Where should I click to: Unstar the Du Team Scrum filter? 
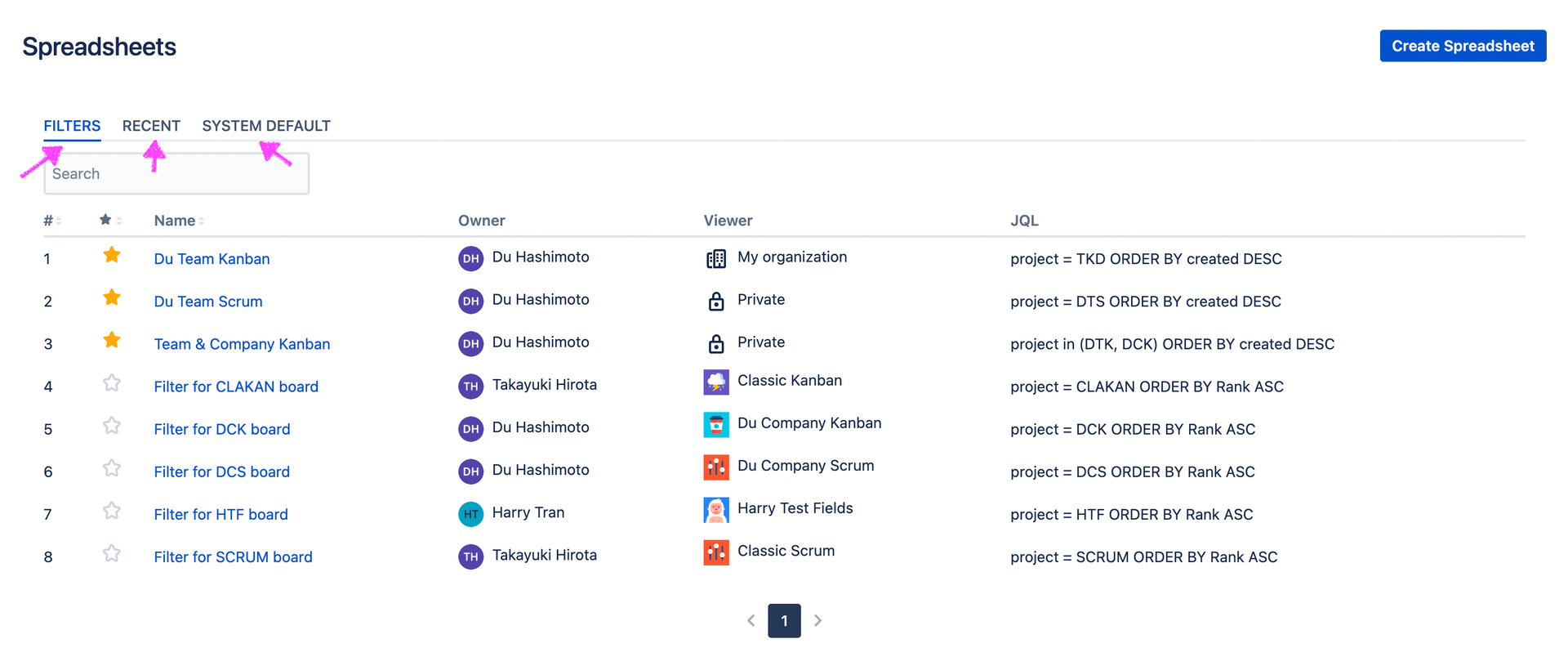tap(112, 297)
